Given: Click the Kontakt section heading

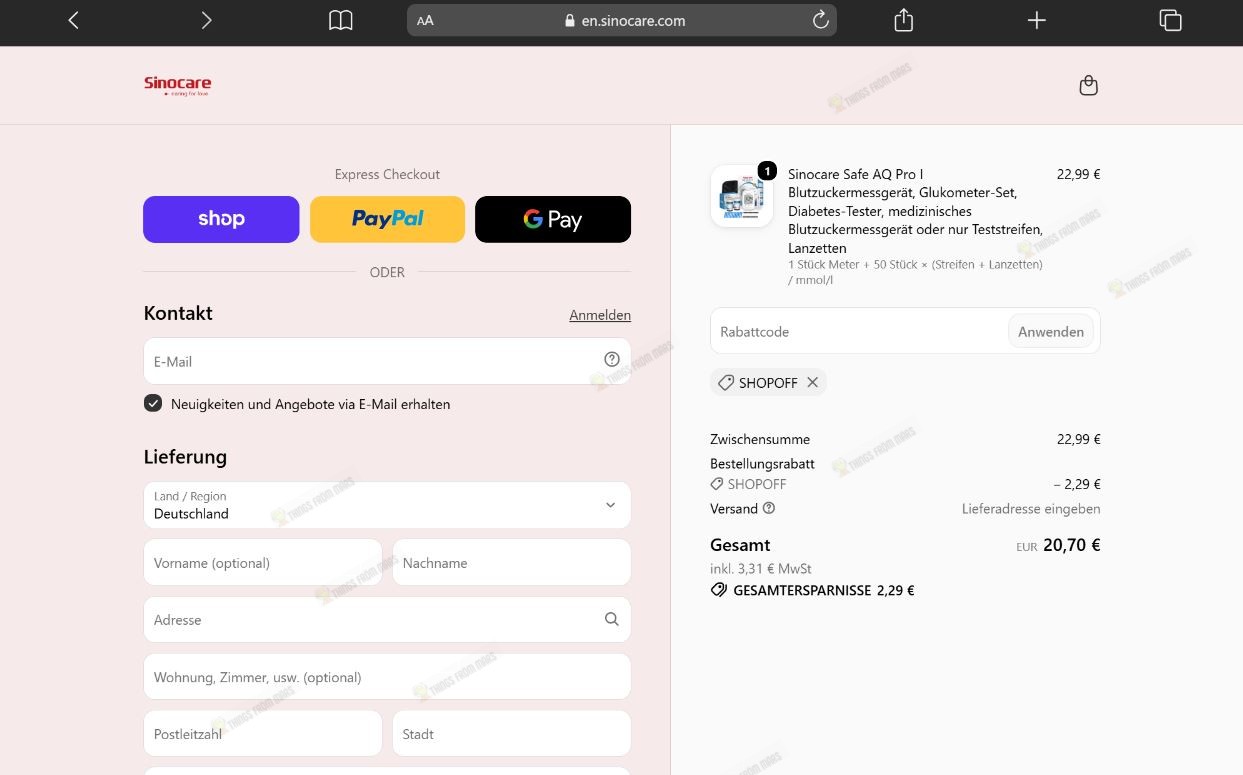Looking at the screenshot, I should point(178,313).
